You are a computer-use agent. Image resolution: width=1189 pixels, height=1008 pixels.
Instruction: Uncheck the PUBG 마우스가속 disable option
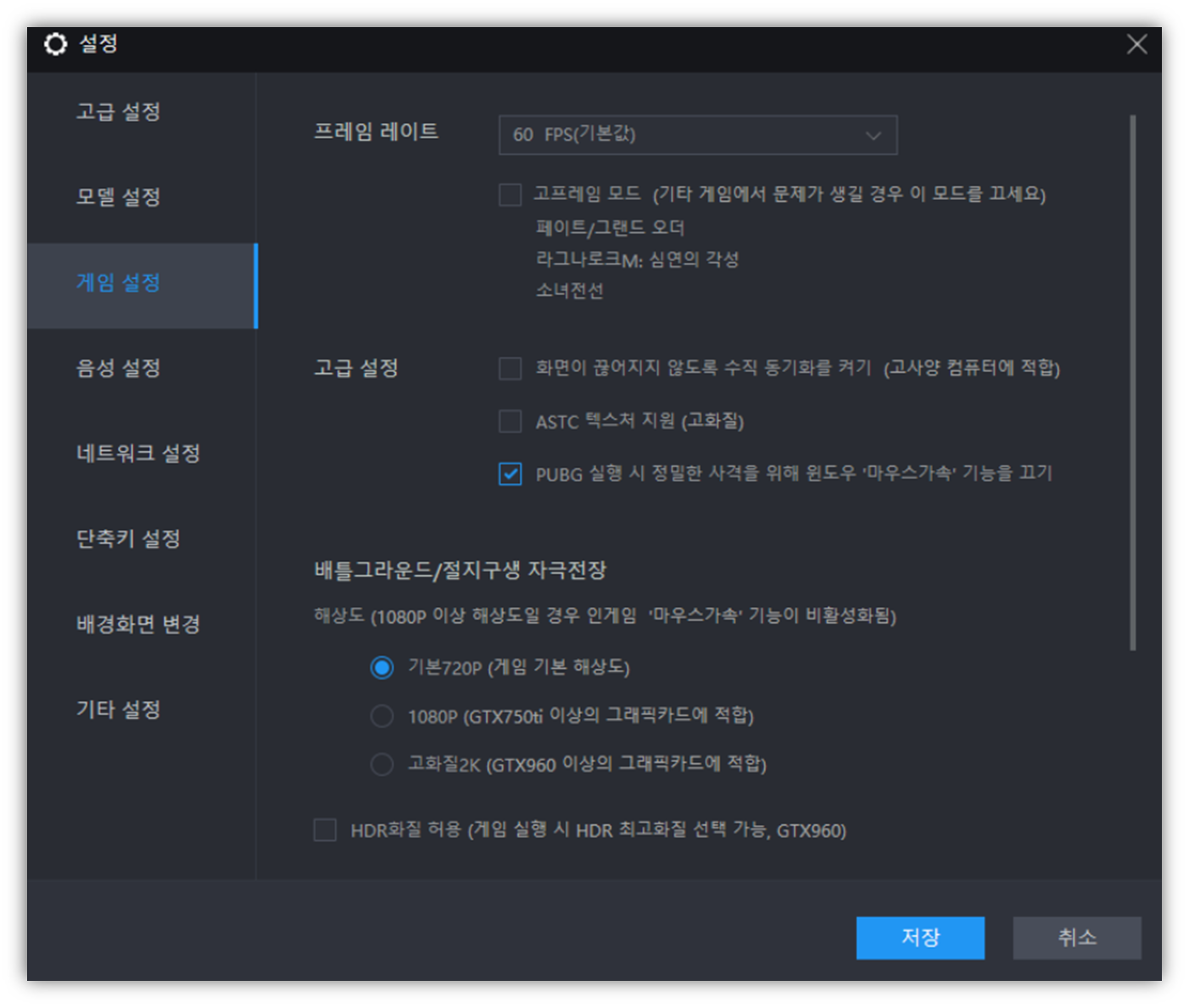coord(510,474)
